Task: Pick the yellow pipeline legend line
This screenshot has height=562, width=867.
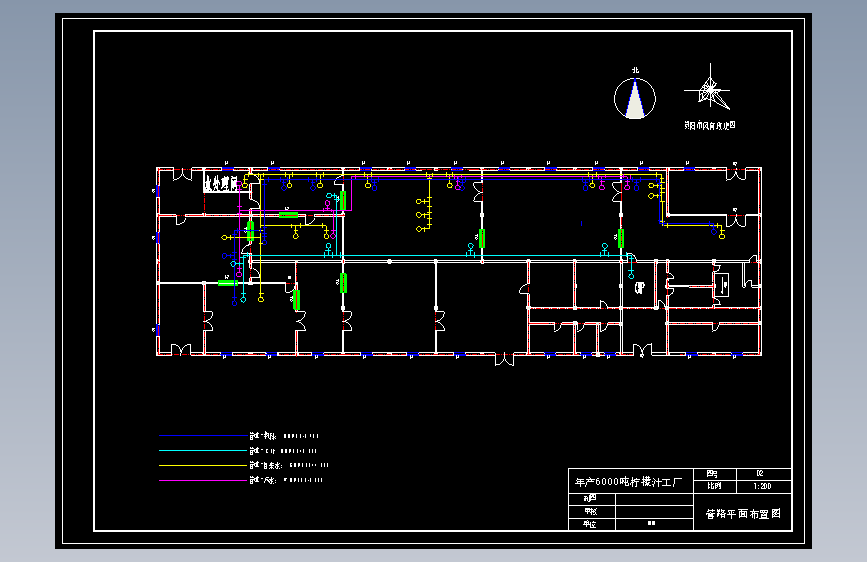Action: 202,465
